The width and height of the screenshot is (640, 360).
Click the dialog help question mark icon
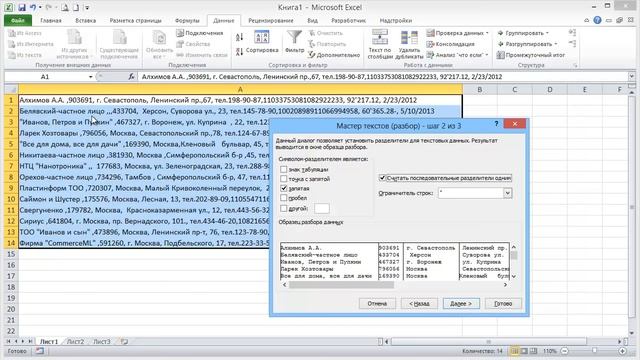pyautogui.click(x=496, y=123)
